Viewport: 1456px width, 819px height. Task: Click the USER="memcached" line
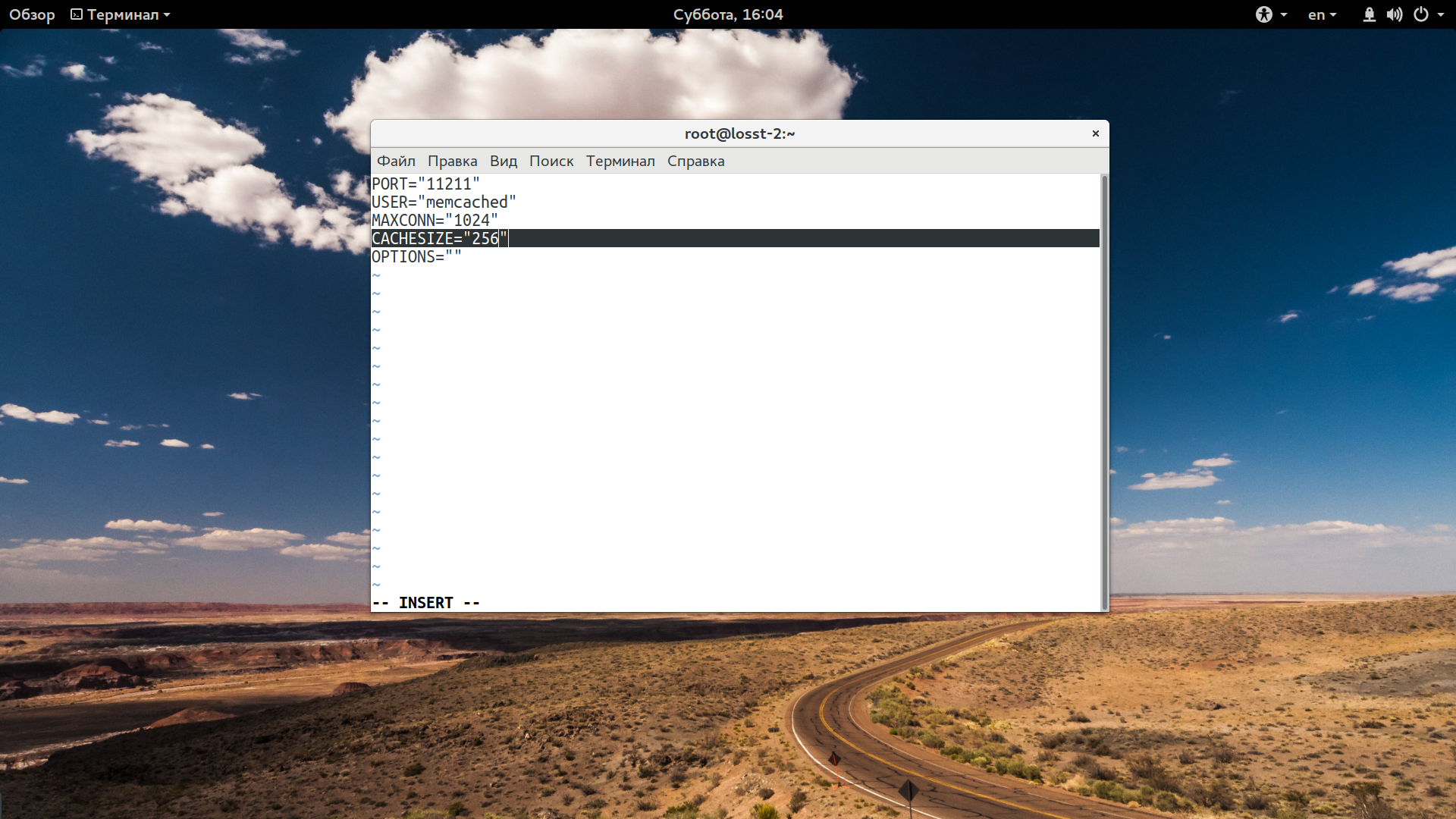[x=444, y=202]
